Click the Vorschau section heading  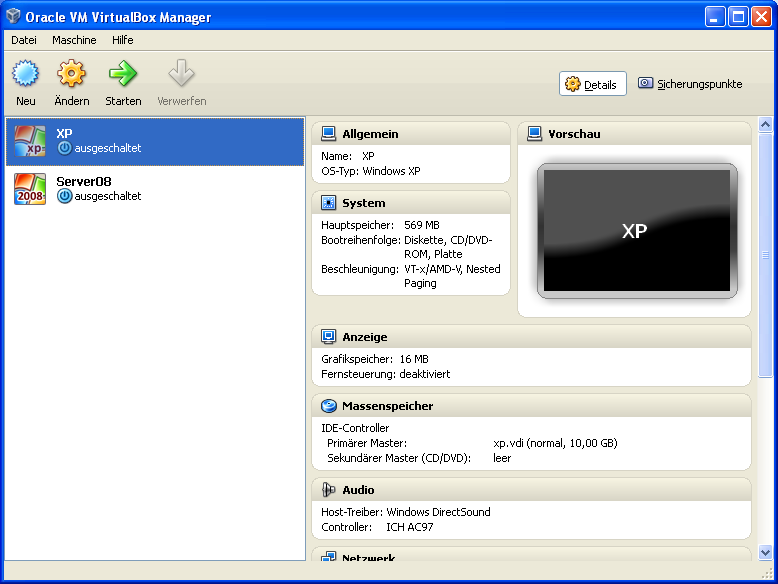[x=574, y=134]
